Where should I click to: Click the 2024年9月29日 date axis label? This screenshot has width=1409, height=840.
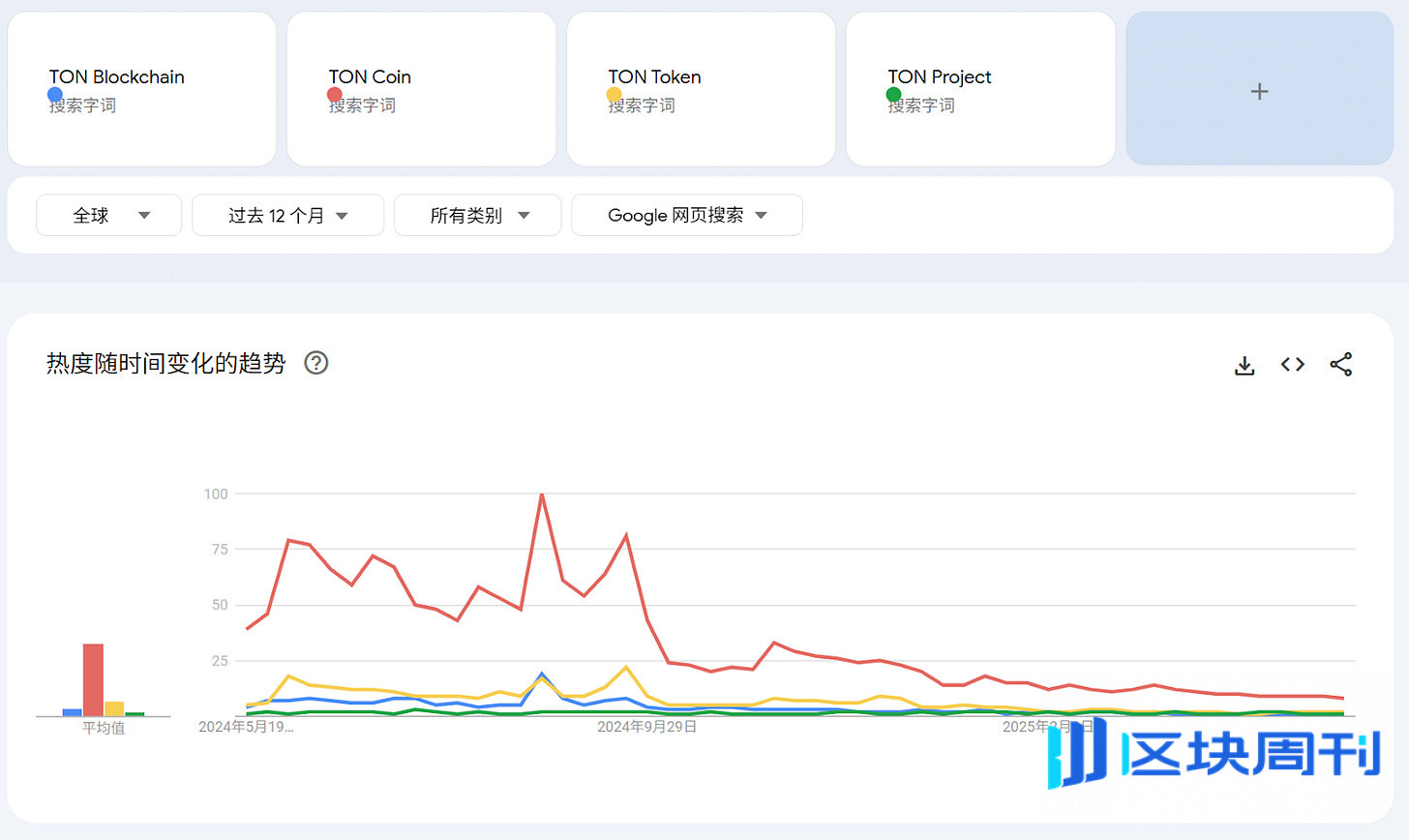[646, 727]
